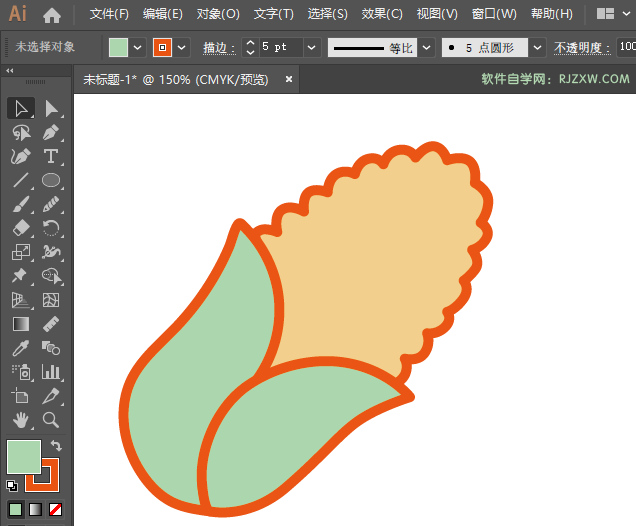Select the Hand tool
Screen dimensions: 636x526
click(x=21, y=420)
